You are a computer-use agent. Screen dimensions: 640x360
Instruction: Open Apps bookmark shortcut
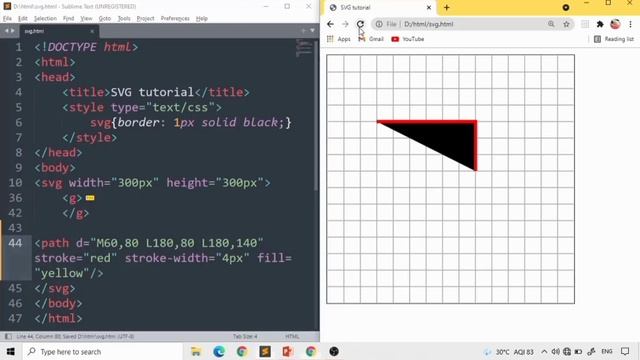pyautogui.click(x=339, y=39)
